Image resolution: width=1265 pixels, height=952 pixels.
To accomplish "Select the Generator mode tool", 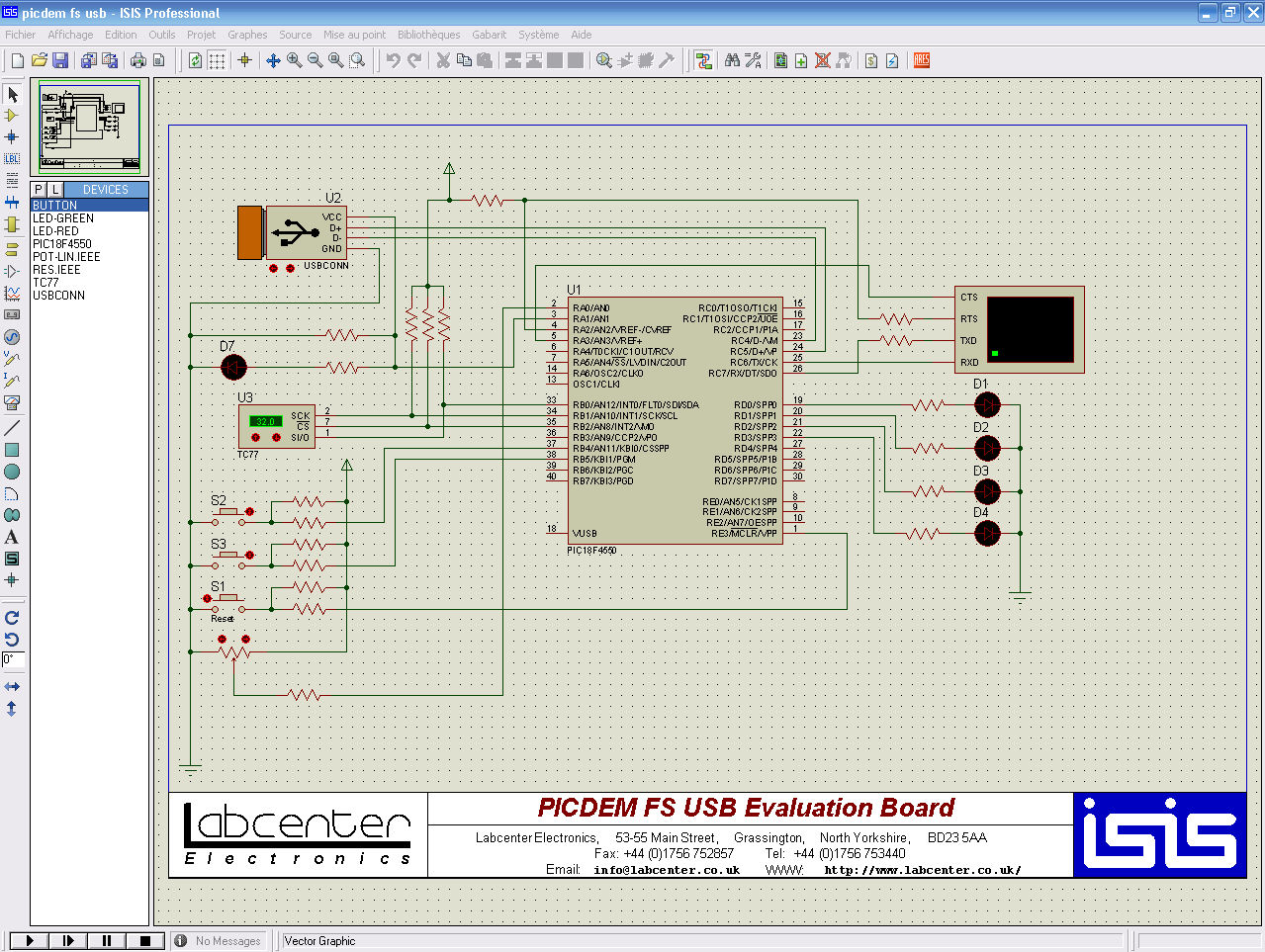I will 12,337.
